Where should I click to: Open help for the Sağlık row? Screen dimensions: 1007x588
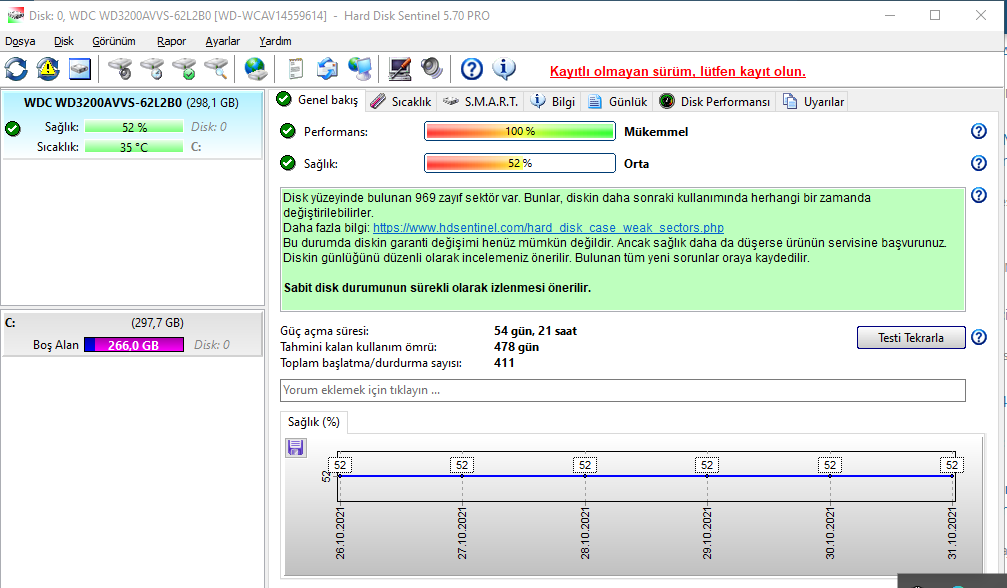[x=979, y=163]
